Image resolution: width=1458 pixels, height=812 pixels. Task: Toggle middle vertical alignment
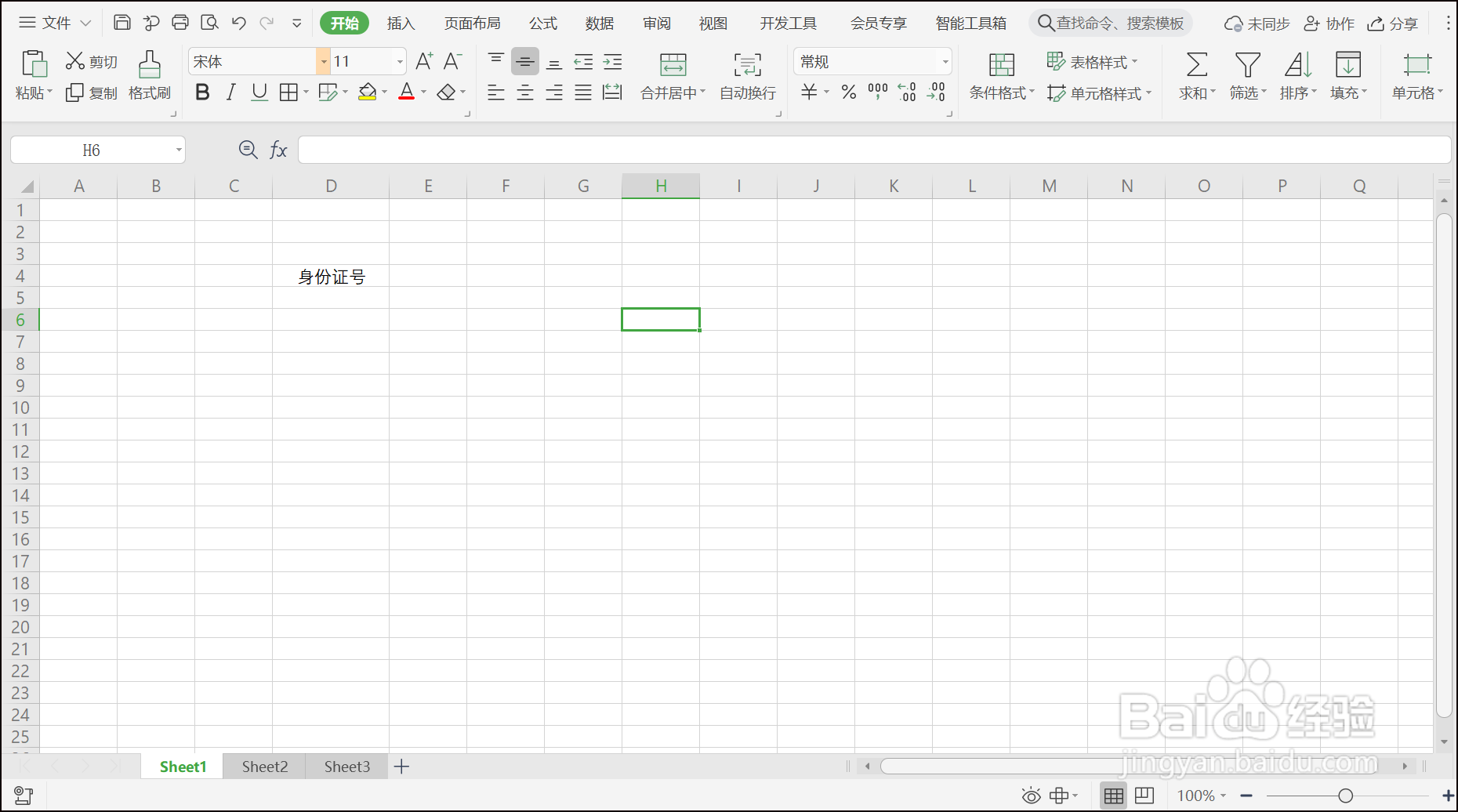coord(525,61)
